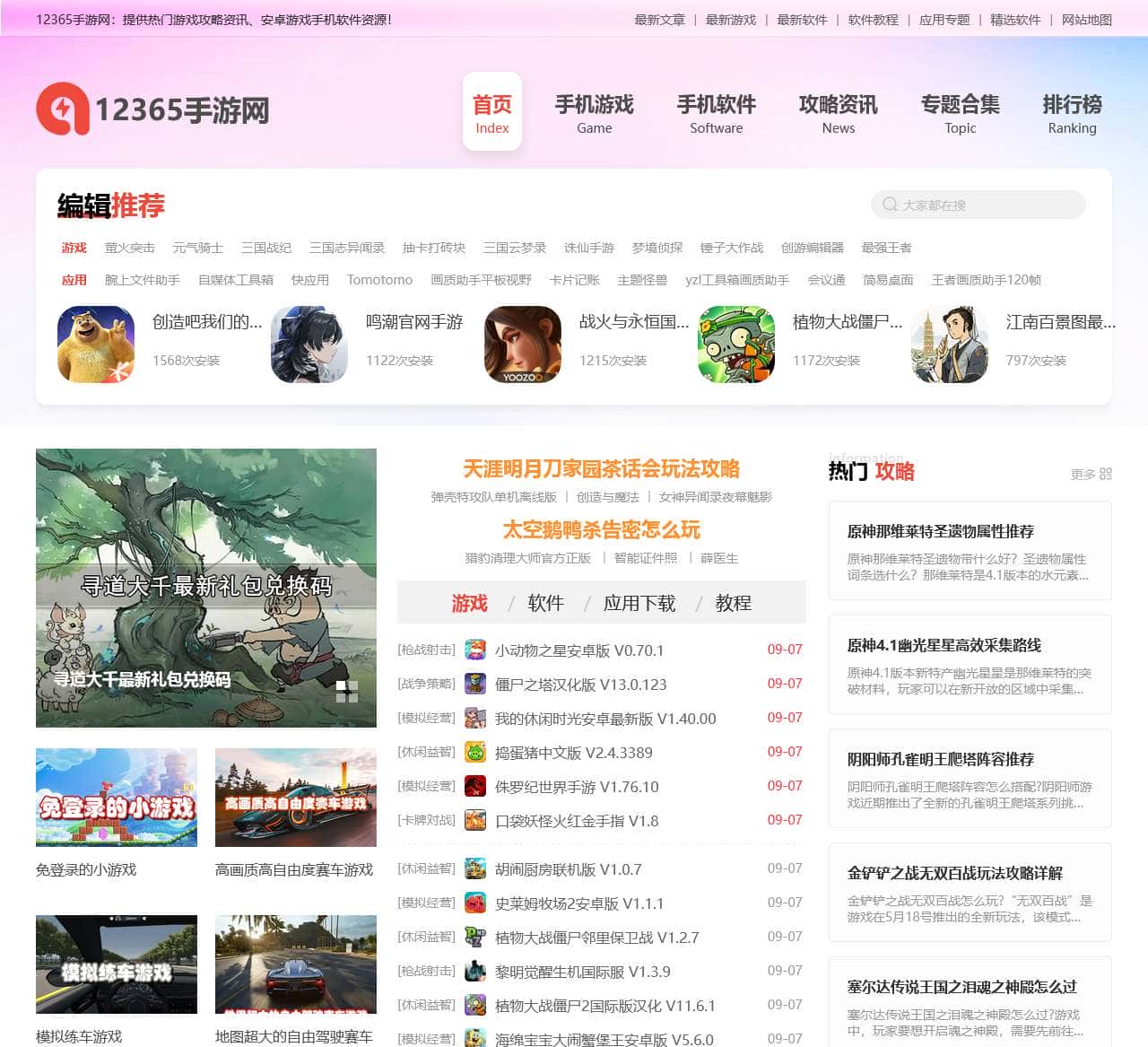Click the 侏罗纪世界手游 game icon
Viewport: 1148px width, 1047px height.
(475, 786)
